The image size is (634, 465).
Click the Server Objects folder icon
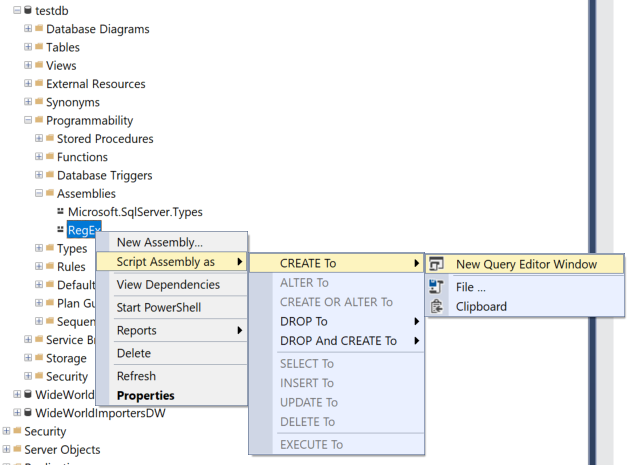(x=17, y=450)
